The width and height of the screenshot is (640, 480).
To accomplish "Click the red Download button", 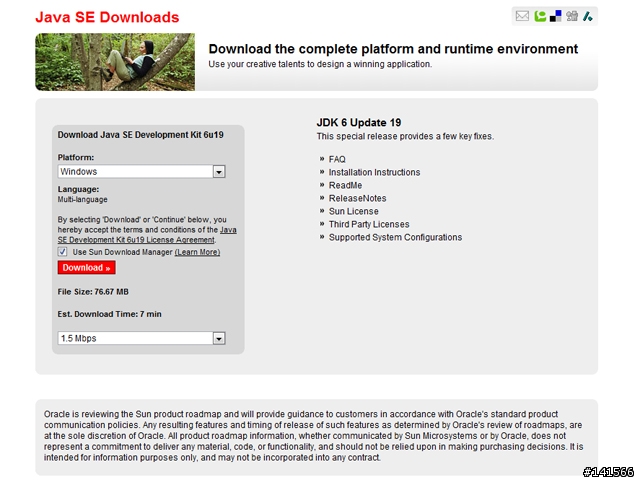I will pos(87,268).
